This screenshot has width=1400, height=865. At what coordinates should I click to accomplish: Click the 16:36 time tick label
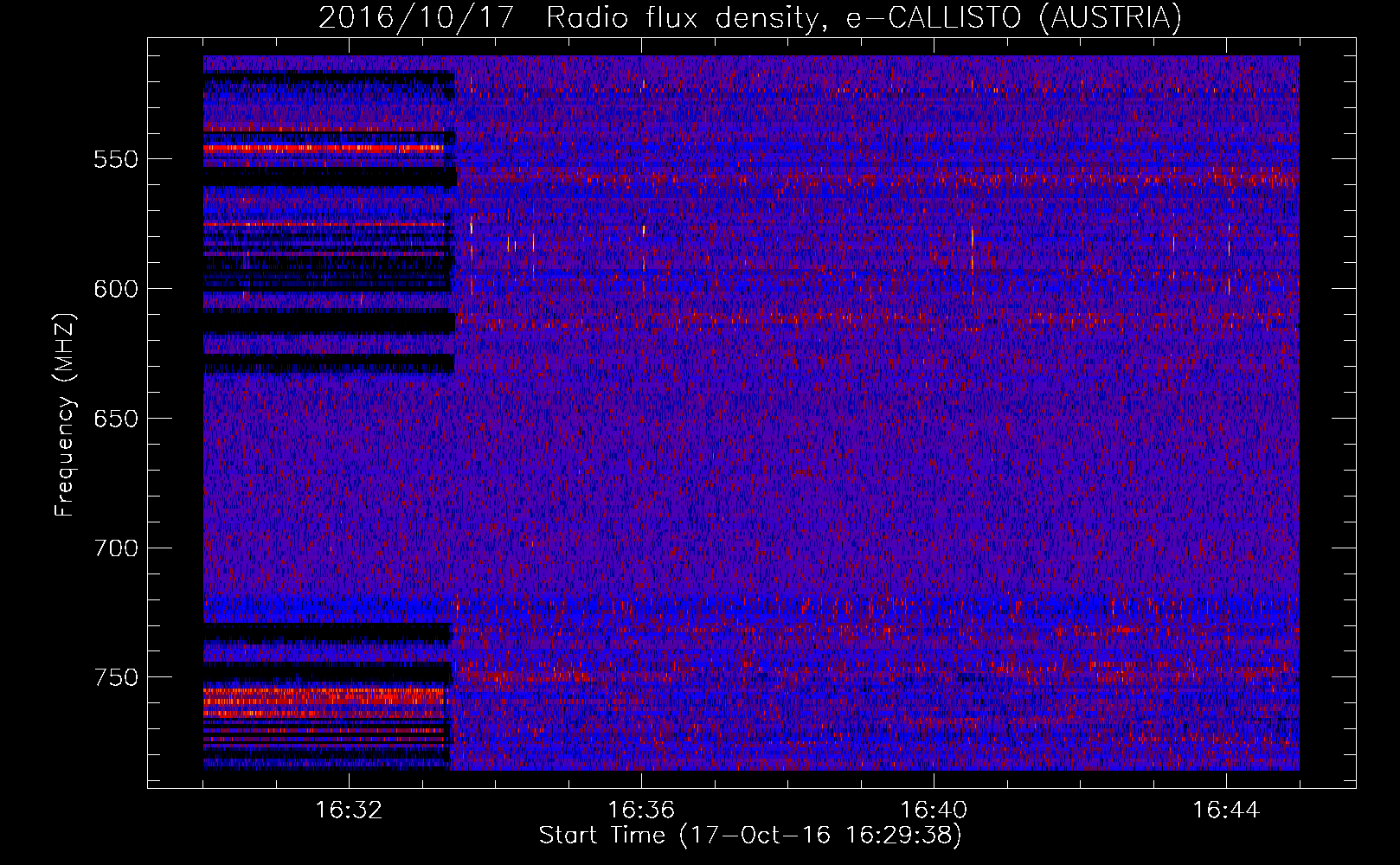(x=641, y=811)
